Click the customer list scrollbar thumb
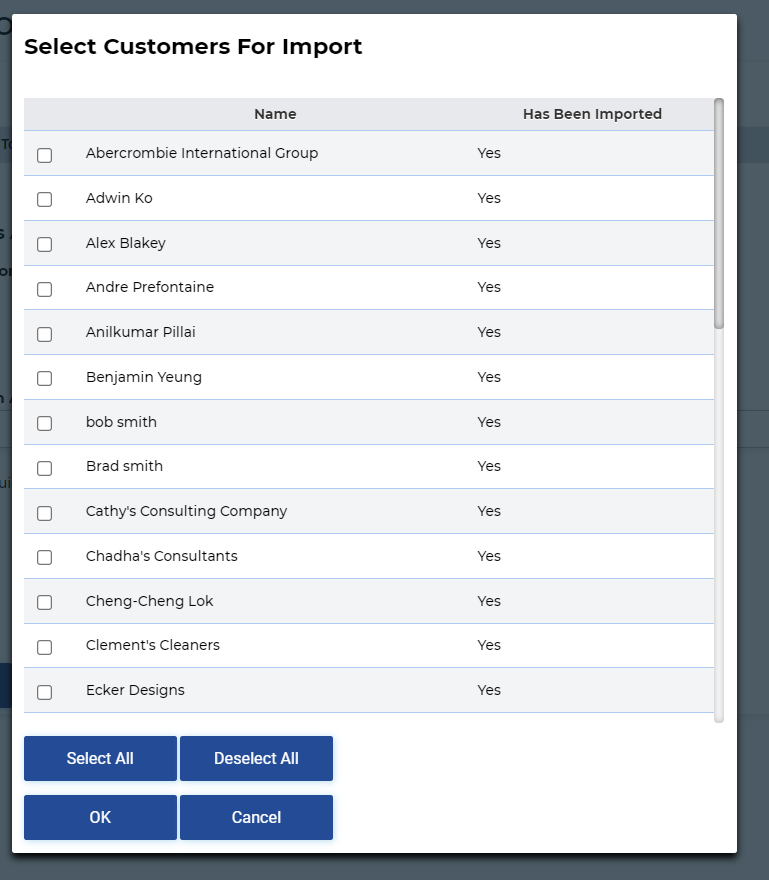The width and height of the screenshot is (769, 880). [719, 213]
